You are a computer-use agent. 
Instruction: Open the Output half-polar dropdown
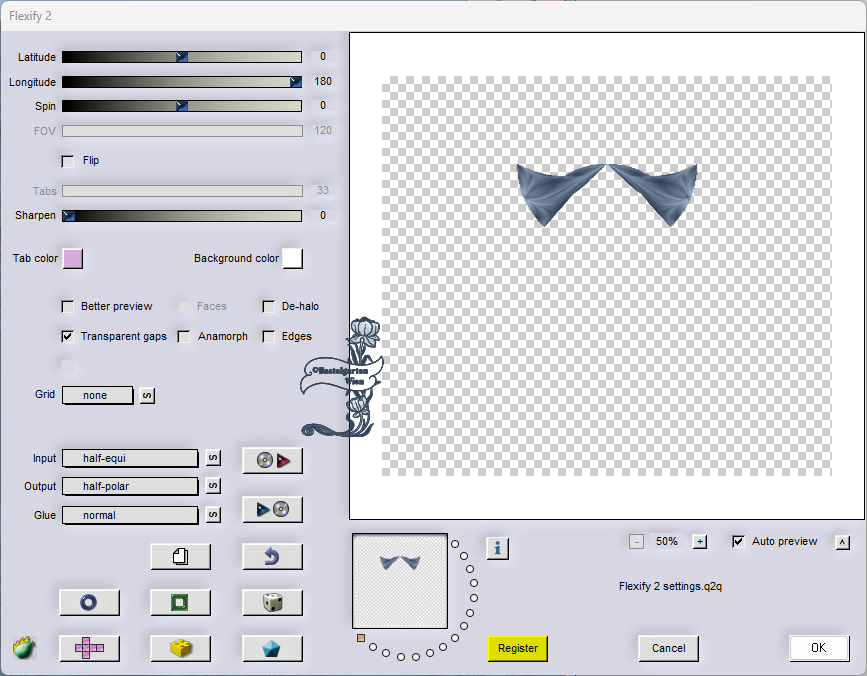[x=130, y=486]
